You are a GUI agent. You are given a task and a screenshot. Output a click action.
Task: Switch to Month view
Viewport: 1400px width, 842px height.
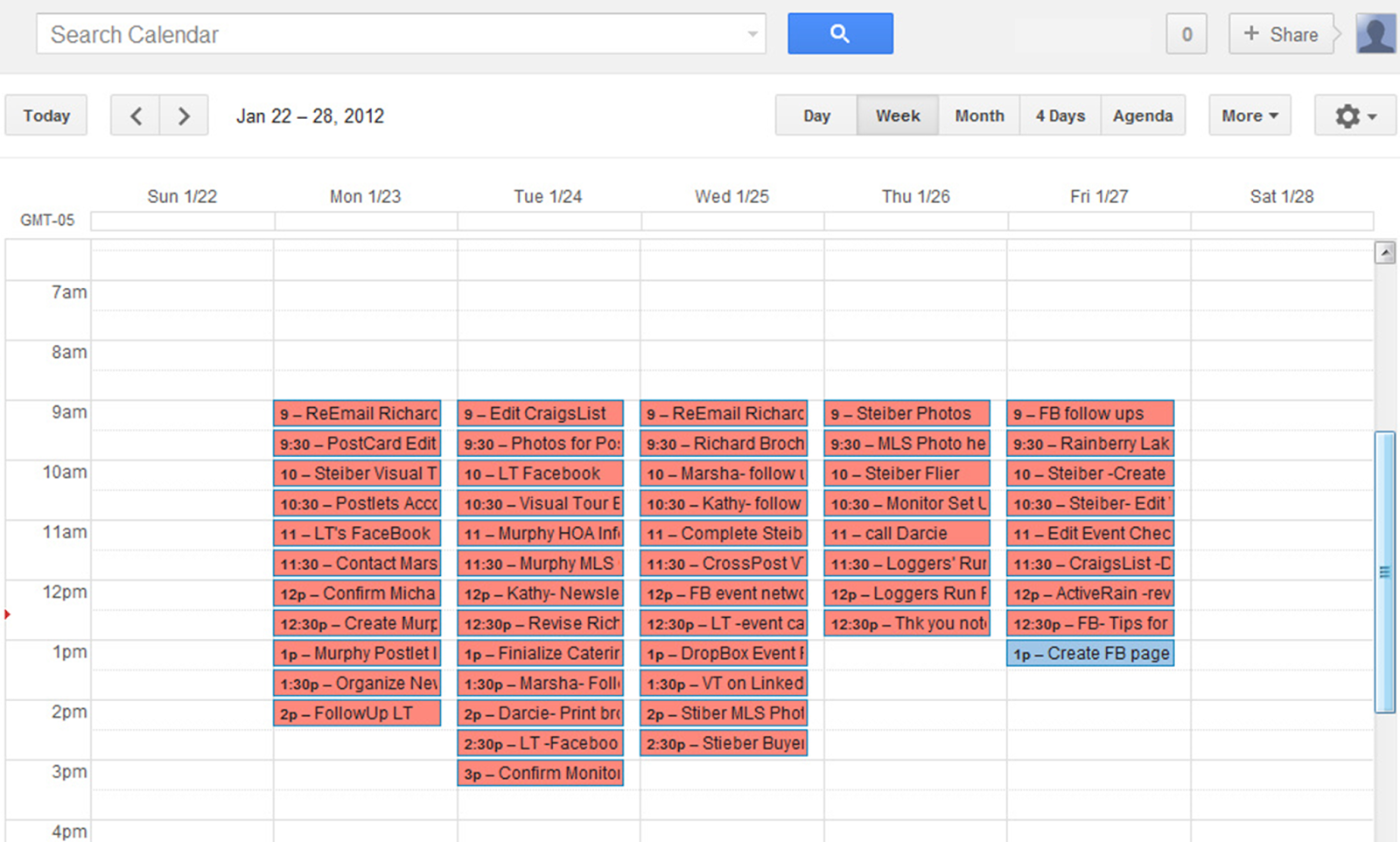(x=979, y=116)
